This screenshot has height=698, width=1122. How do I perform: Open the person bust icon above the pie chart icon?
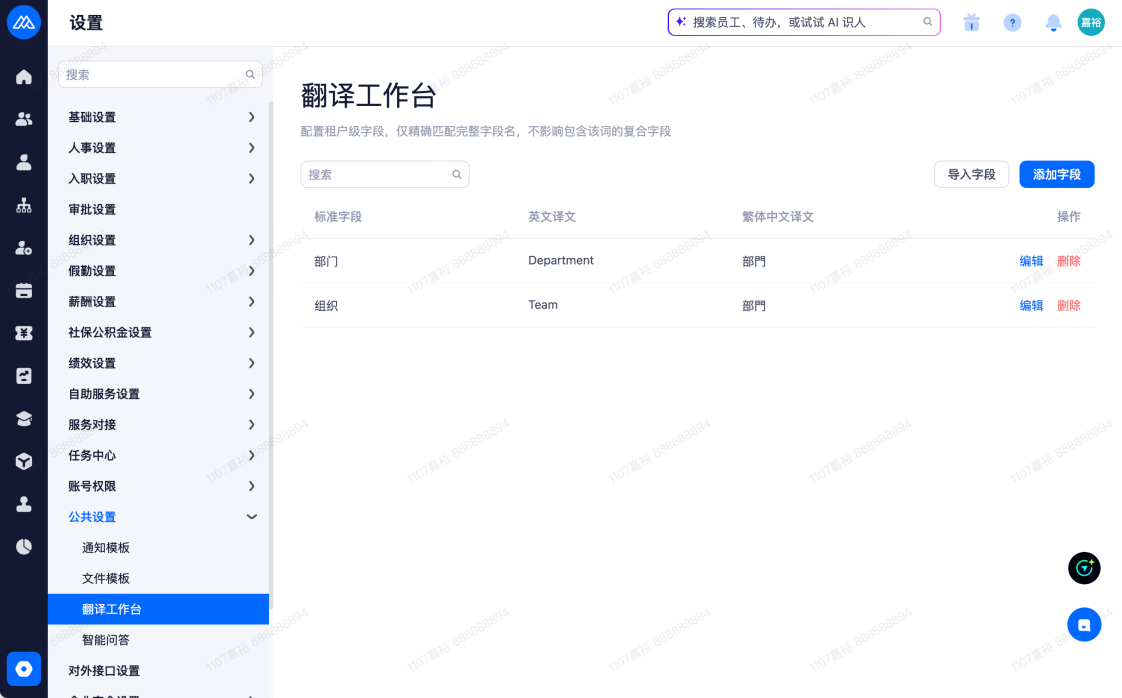click(x=24, y=504)
